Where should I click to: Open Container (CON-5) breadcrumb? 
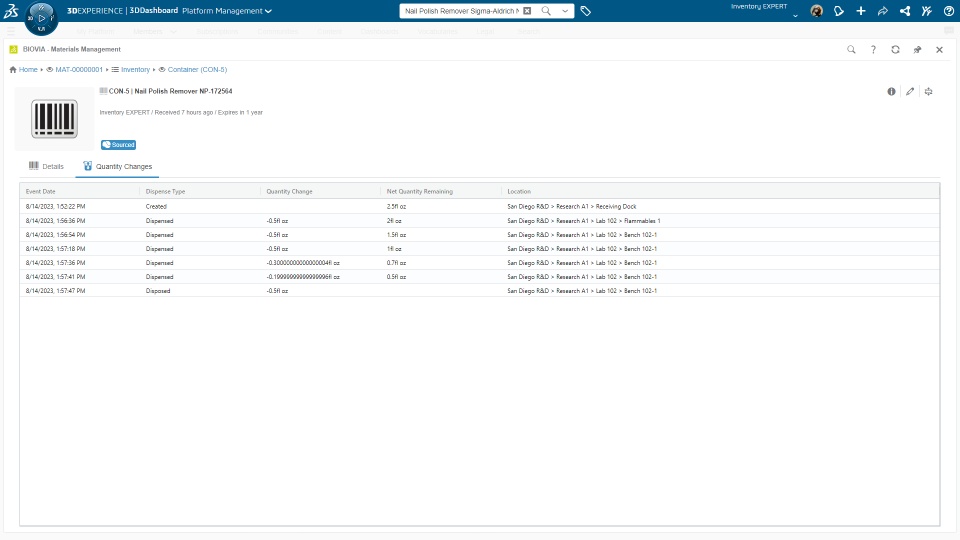[197, 70]
